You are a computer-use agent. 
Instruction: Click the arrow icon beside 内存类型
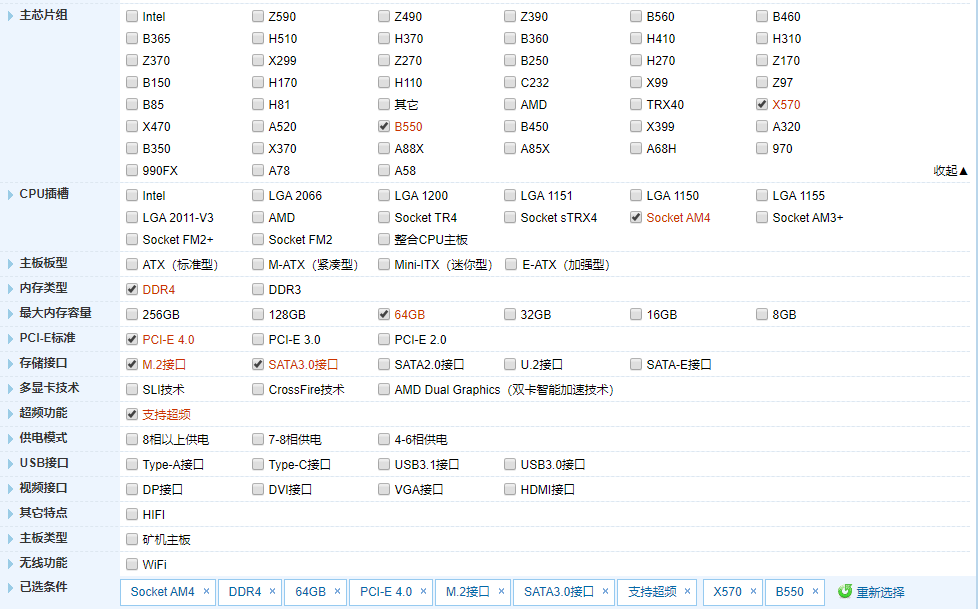click(x=9, y=288)
